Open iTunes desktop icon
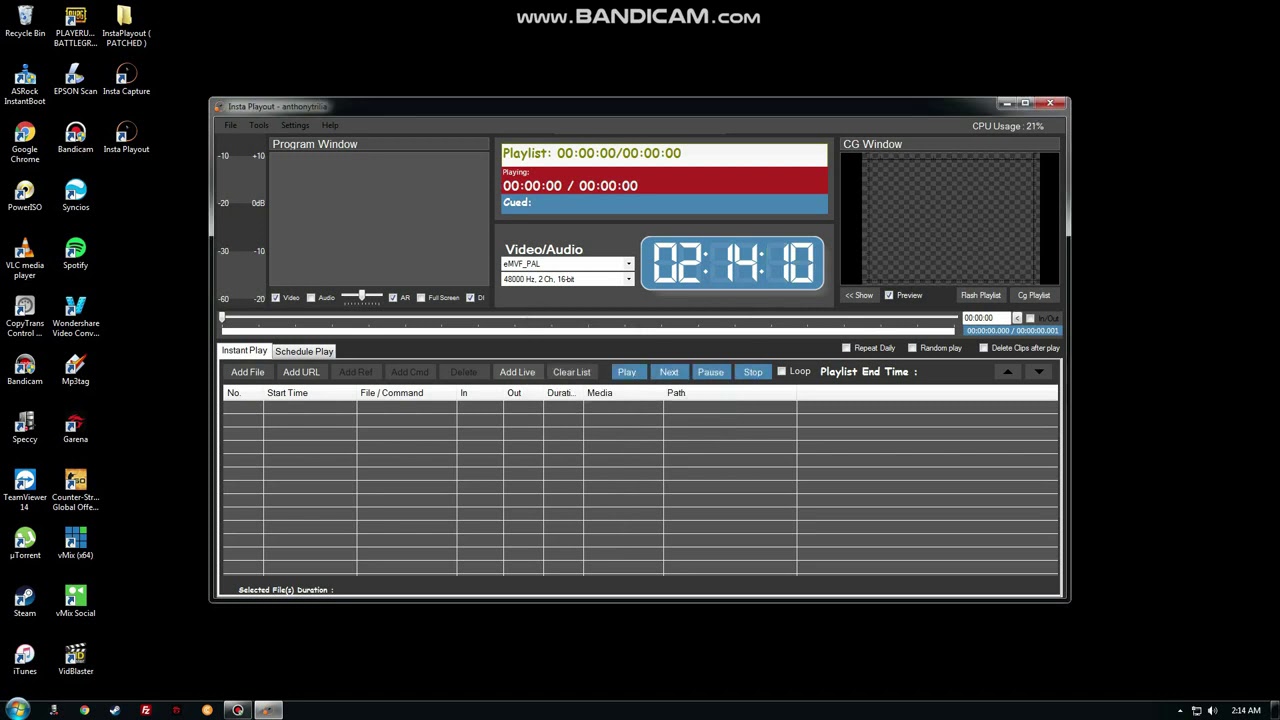Image resolution: width=1280 pixels, height=720 pixels. pyautogui.click(x=25, y=660)
